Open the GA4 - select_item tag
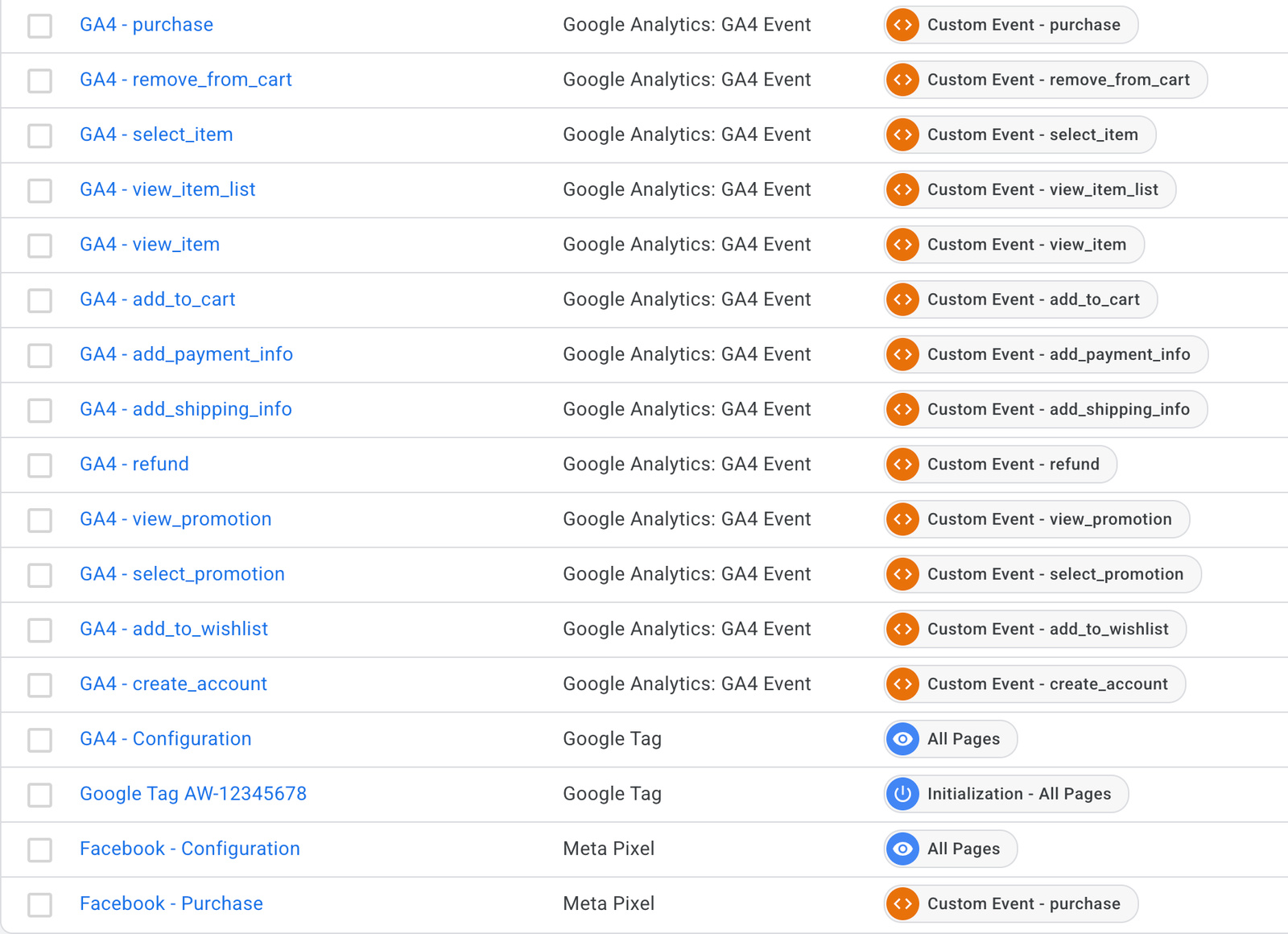This screenshot has width=1288, height=934. (x=156, y=134)
